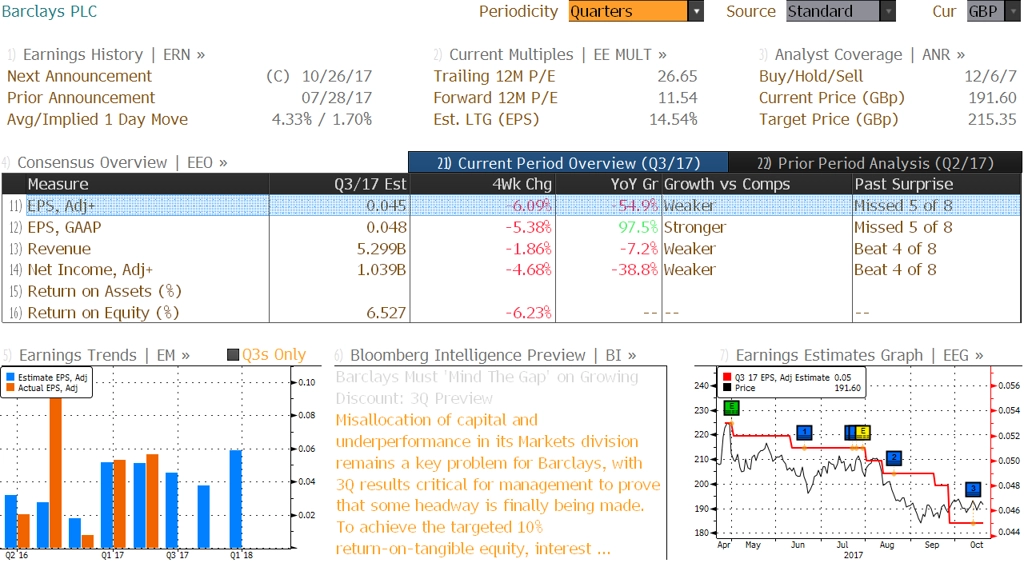This screenshot has height=563, width=1024.
Task: Open Current Multiples | EE MULT link
Action: pos(558,54)
